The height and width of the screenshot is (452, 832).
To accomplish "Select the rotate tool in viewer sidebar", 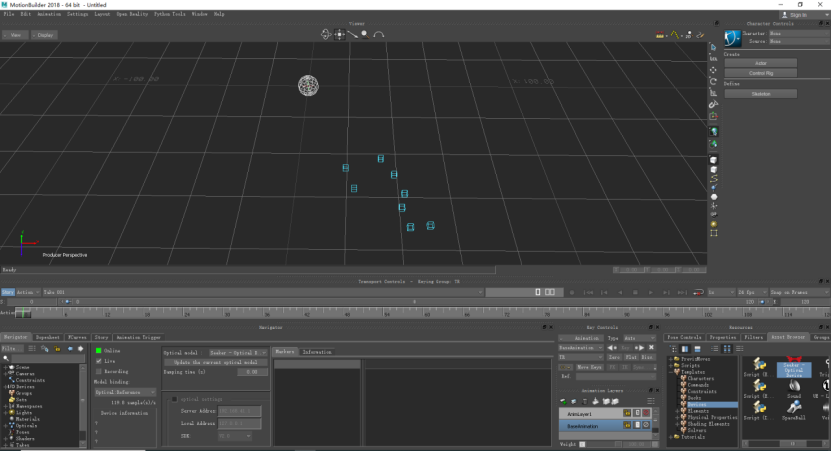I will [714, 81].
